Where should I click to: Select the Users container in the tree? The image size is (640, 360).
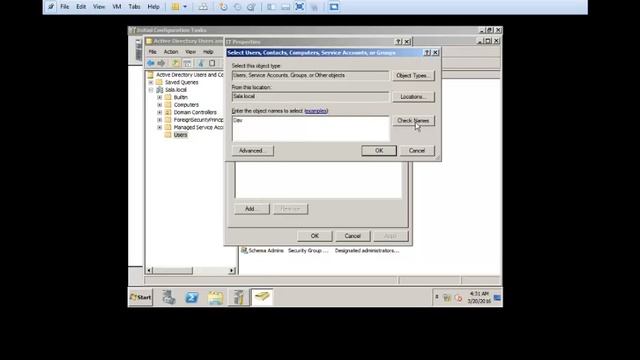coord(180,135)
